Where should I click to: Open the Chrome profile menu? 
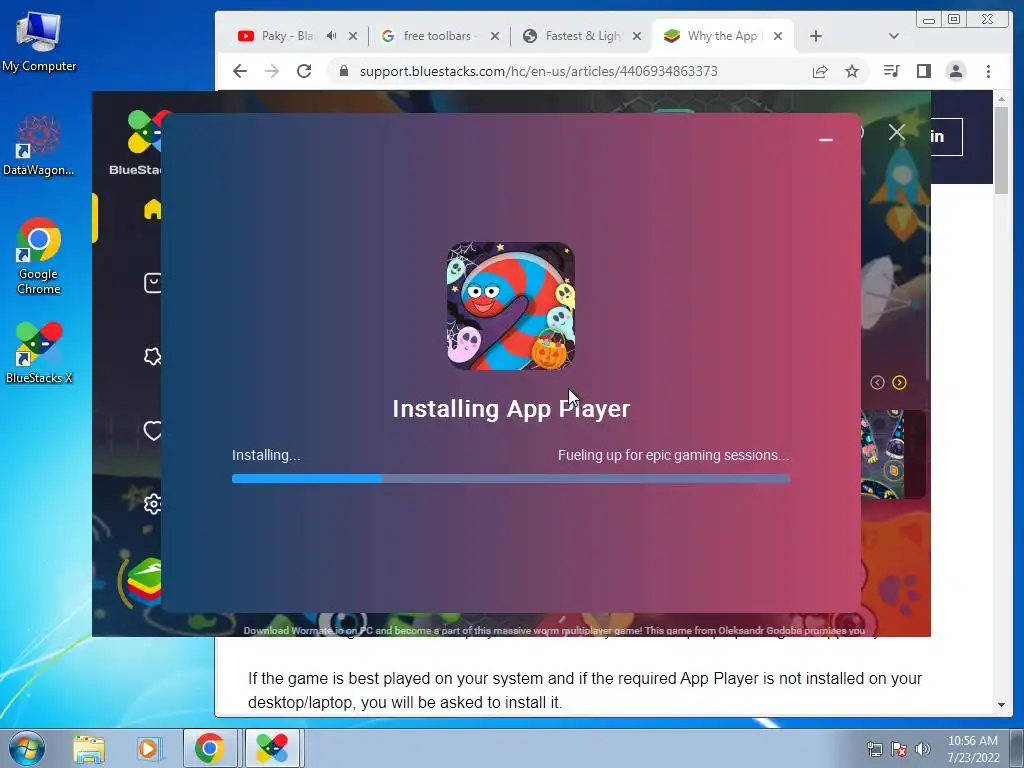[x=955, y=71]
